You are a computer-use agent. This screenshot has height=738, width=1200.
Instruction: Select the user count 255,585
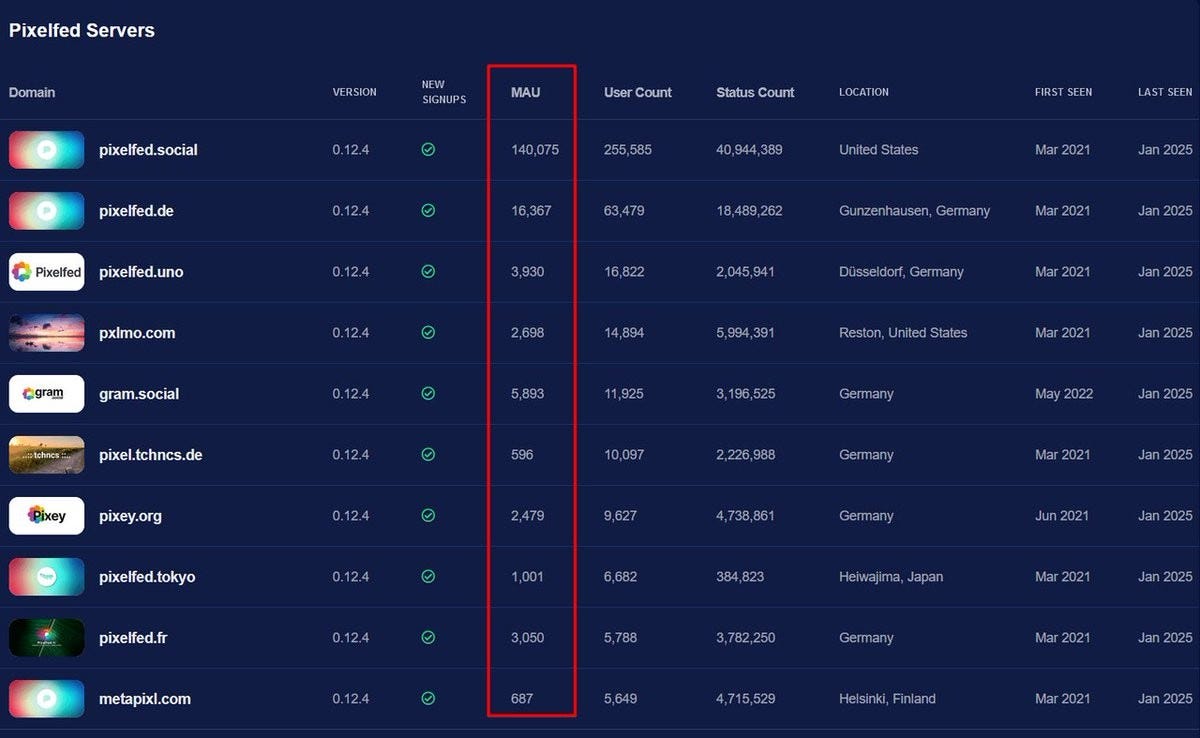[x=628, y=150]
